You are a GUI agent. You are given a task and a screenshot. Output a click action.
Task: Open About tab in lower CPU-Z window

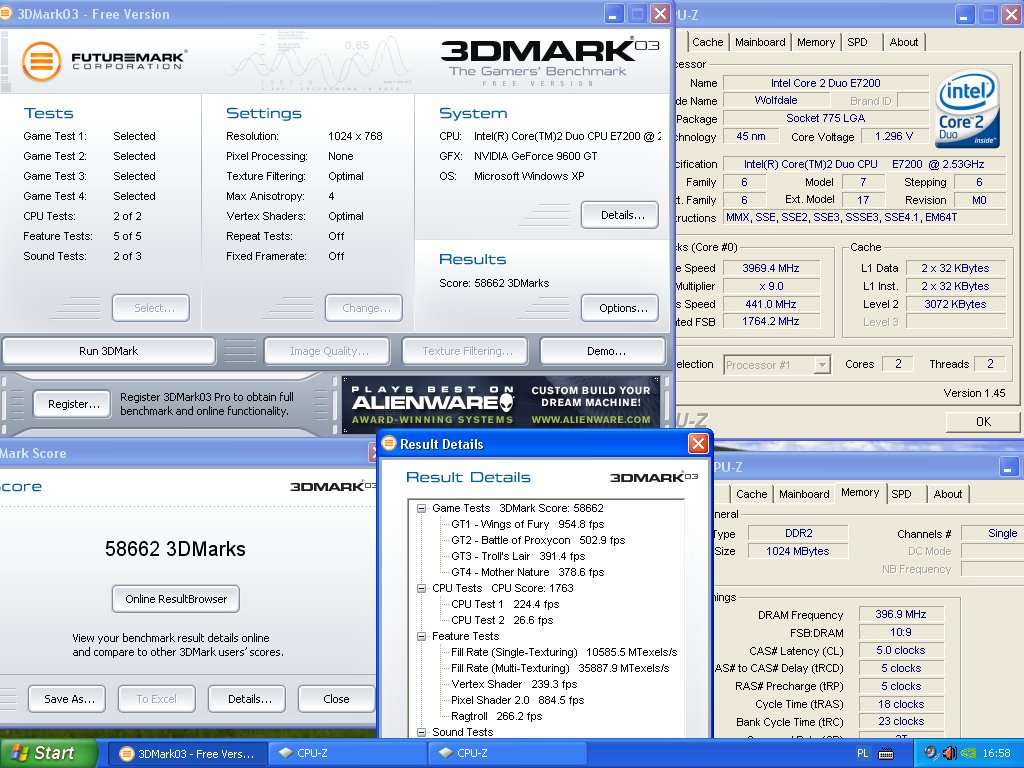click(948, 494)
